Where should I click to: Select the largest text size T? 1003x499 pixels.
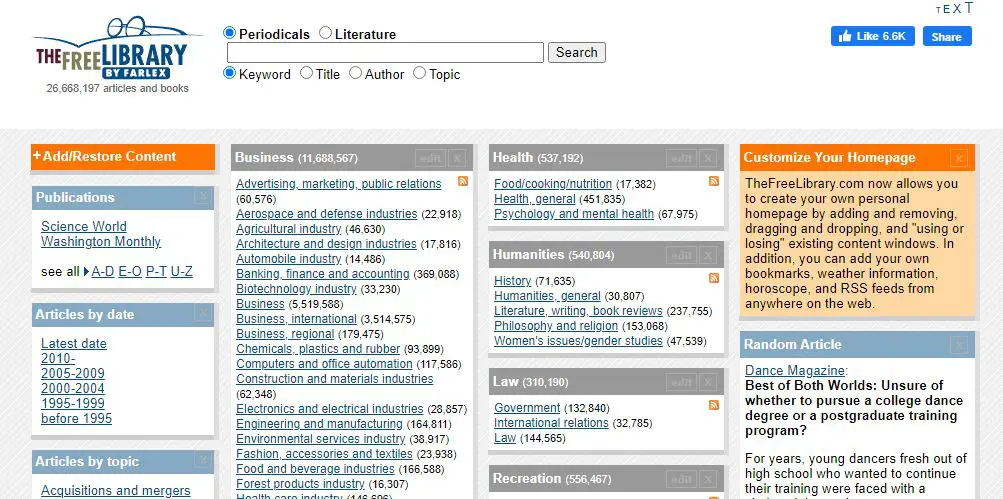coord(968,8)
